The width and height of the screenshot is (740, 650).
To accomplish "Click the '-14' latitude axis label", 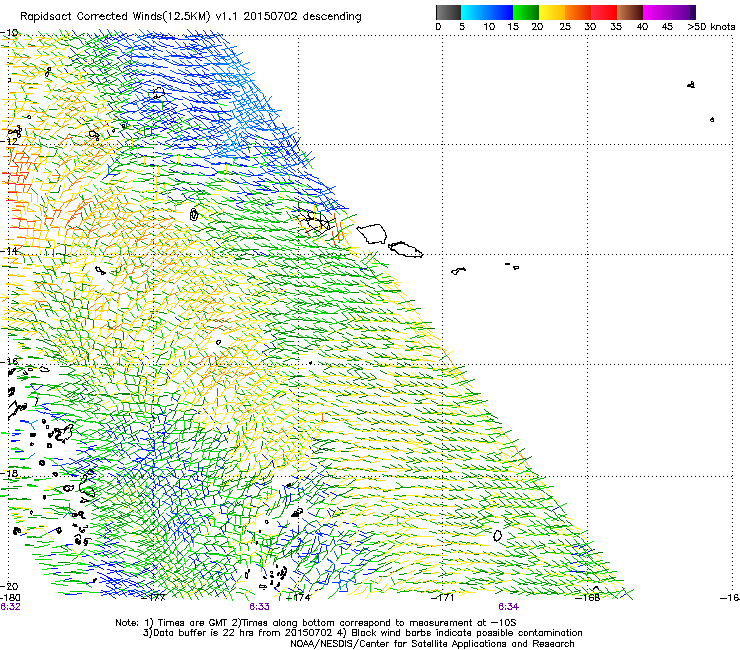I will tap(9, 251).
